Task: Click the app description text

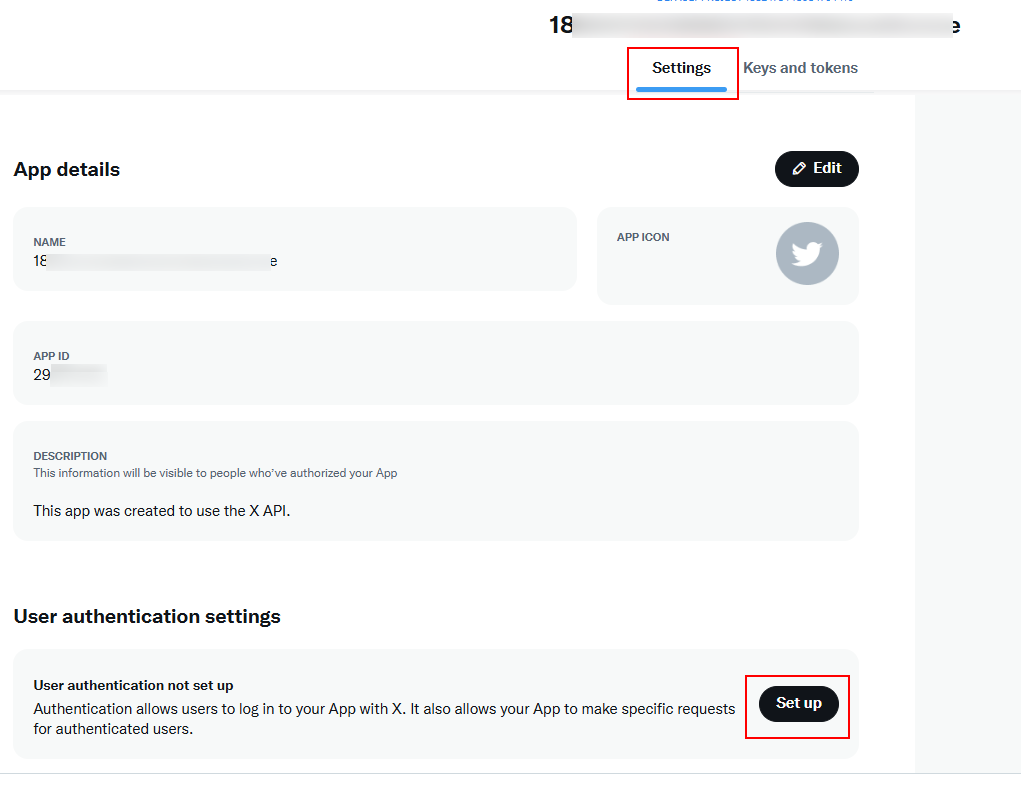Action: pos(162,510)
